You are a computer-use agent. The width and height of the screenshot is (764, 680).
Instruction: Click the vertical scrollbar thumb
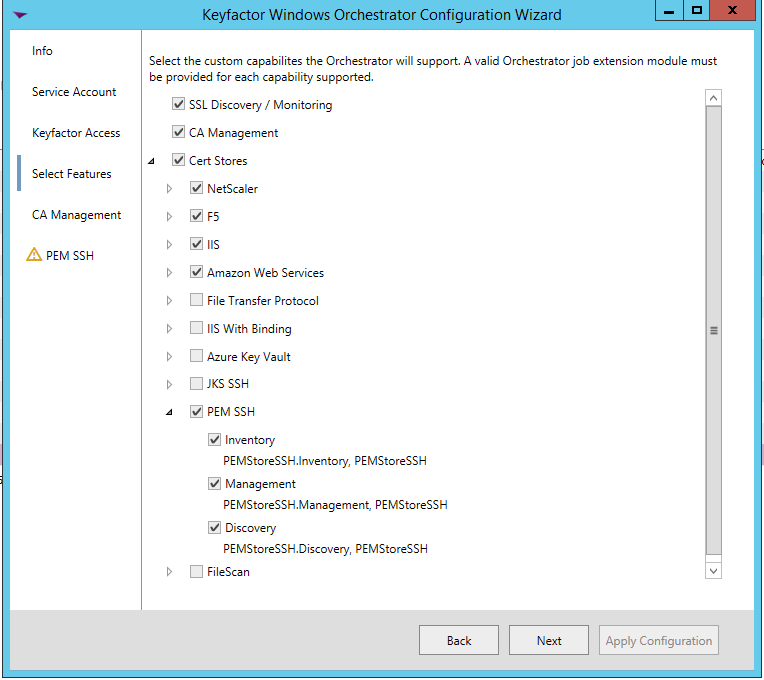(713, 330)
